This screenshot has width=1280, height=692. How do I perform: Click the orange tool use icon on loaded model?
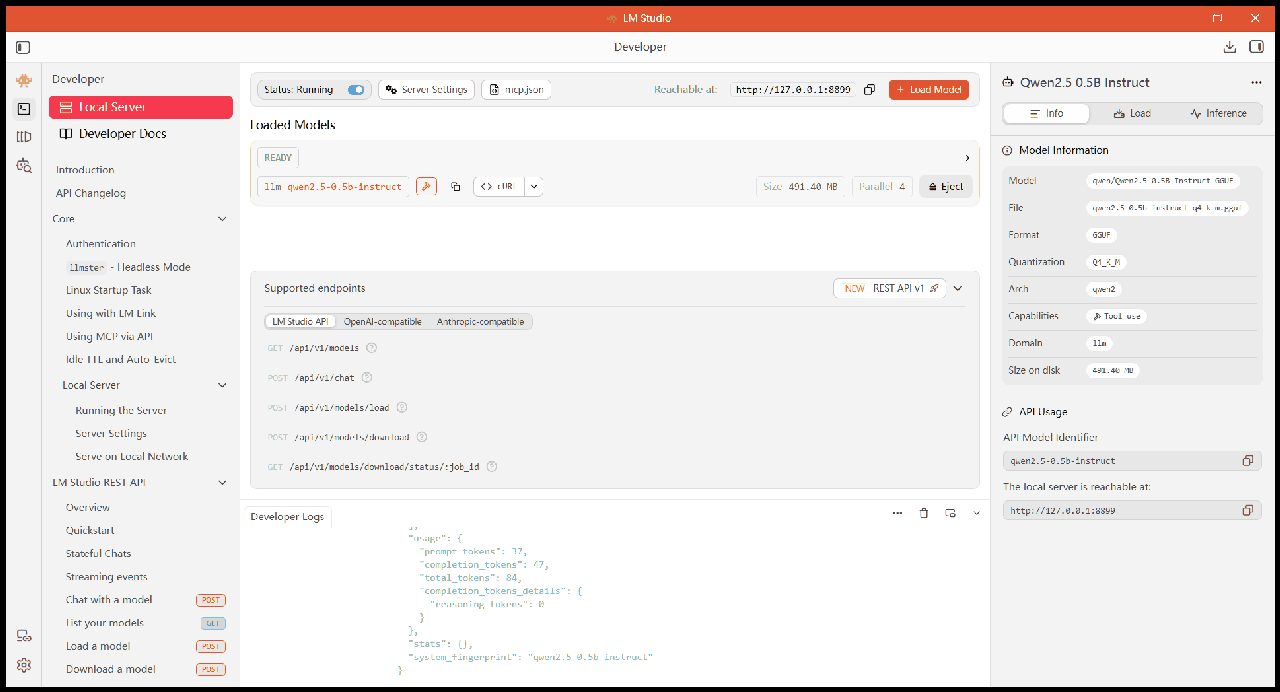point(426,186)
